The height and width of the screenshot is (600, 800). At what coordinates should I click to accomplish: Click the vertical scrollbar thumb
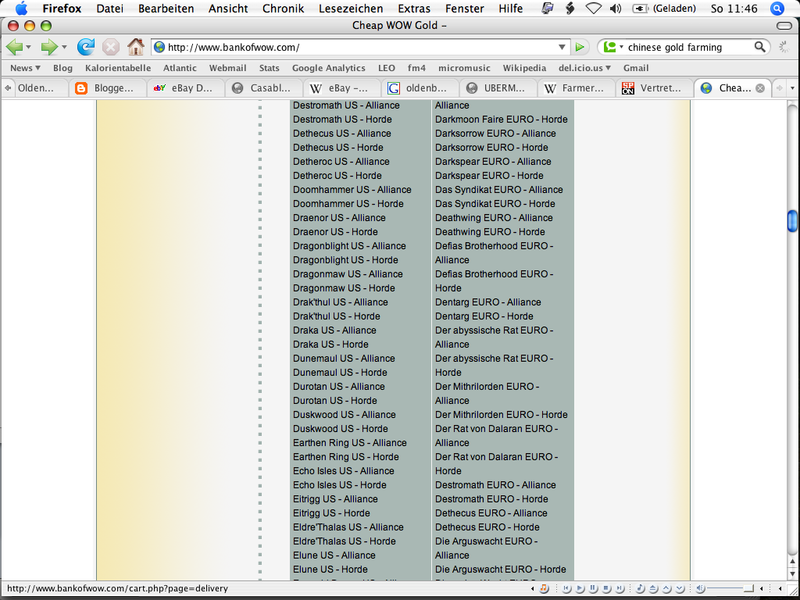pos(792,220)
